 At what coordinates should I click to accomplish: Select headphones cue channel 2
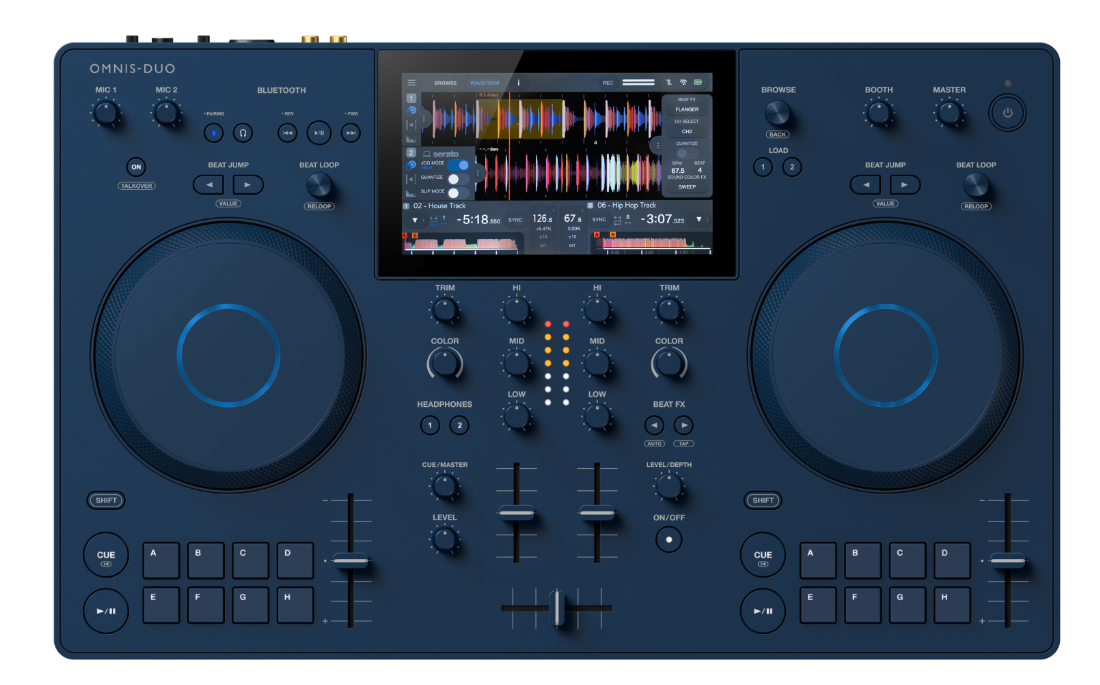coord(460,425)
